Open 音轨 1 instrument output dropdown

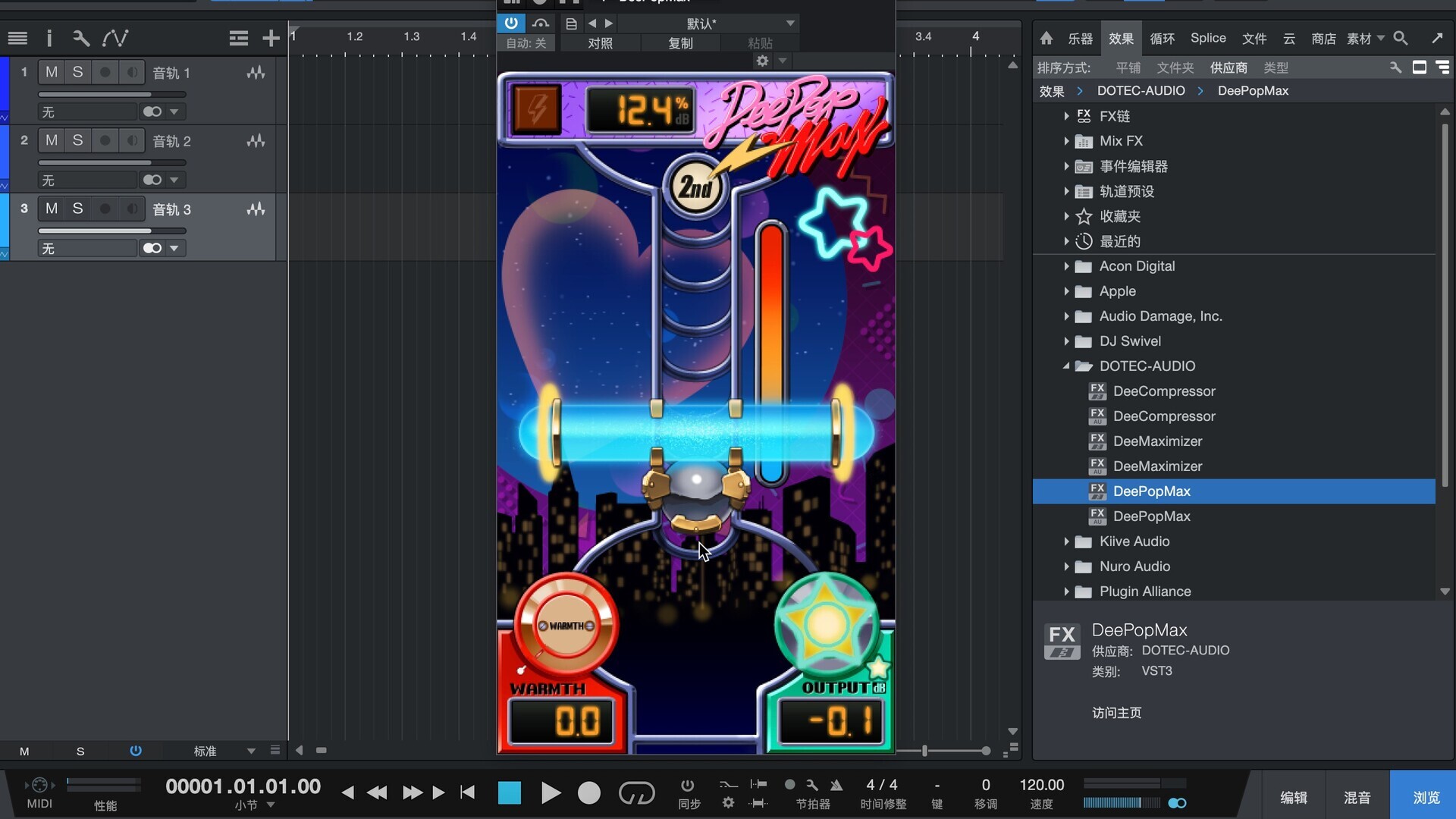(174, 111)
